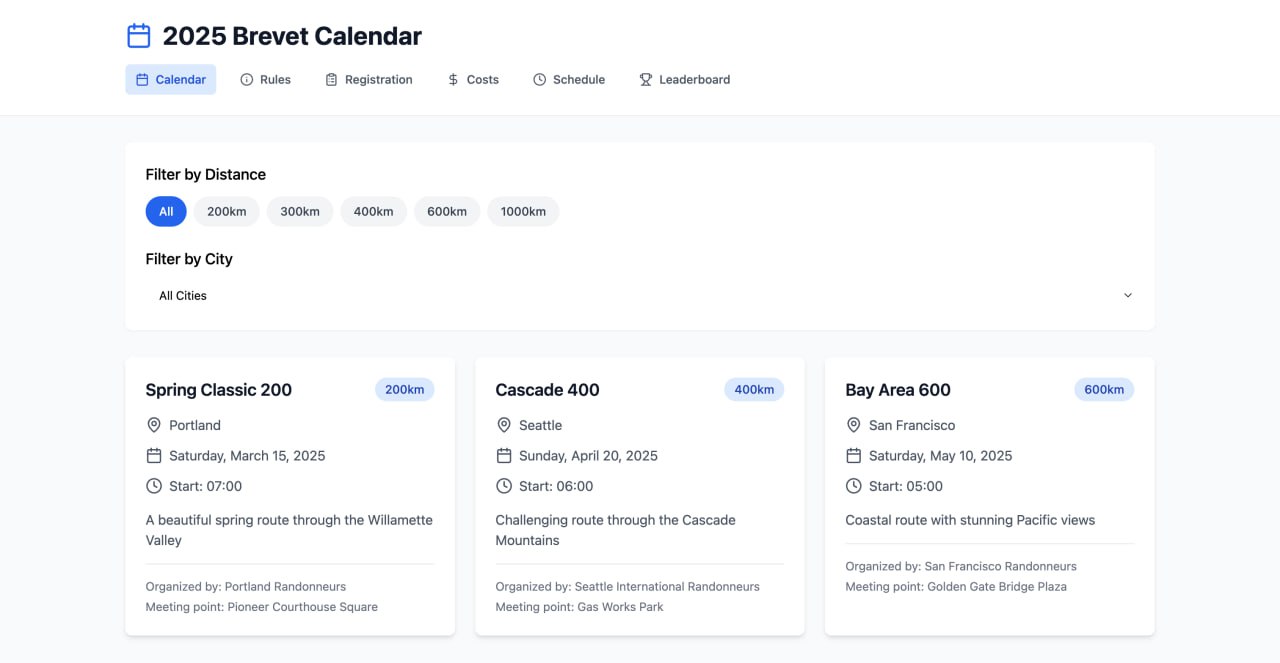Click the calendar logo beside 2025 Brevet Calendar

[x=139, y=36]
